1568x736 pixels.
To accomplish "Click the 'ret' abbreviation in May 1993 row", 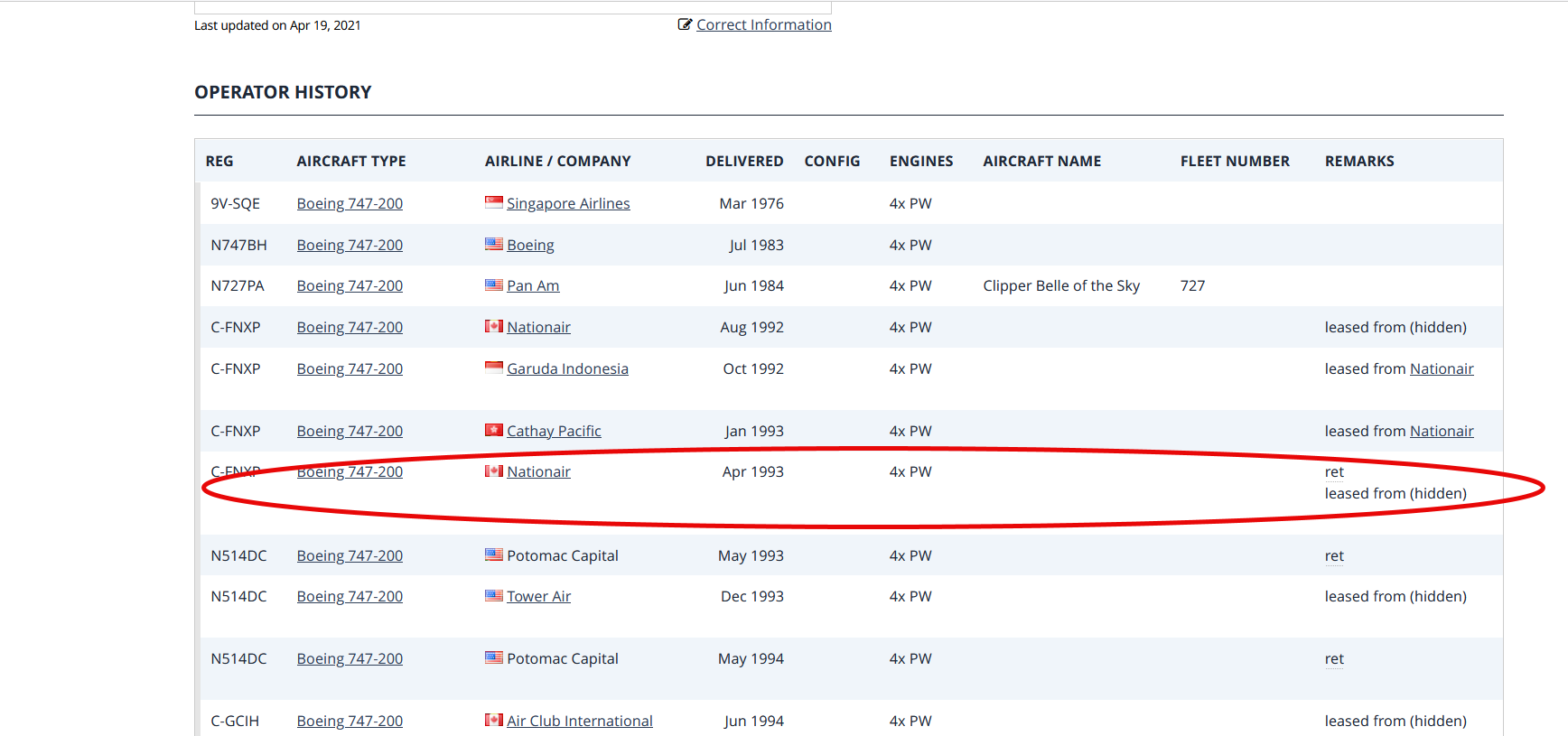I will click(1334, 556).
